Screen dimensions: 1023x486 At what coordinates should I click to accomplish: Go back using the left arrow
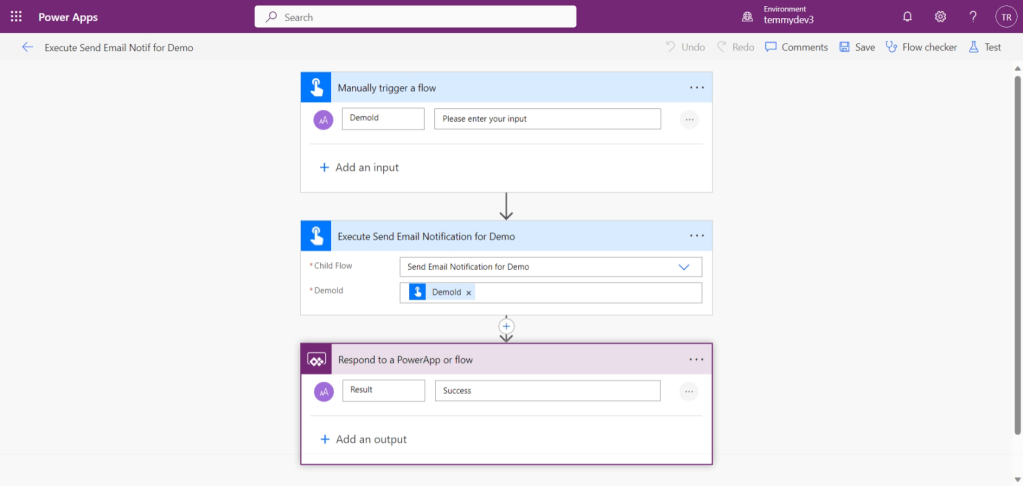(x=27, y=47)
